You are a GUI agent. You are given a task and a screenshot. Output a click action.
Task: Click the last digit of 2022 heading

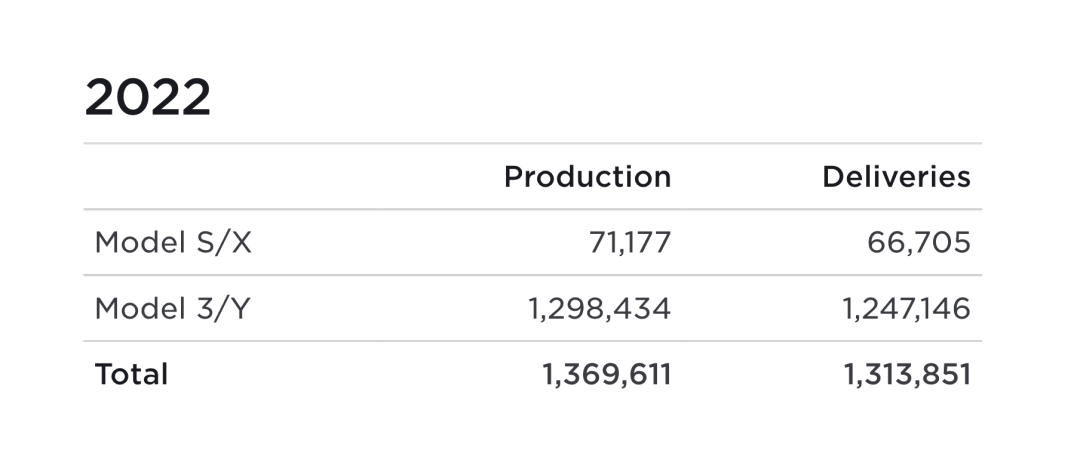[x=196, y=97]
